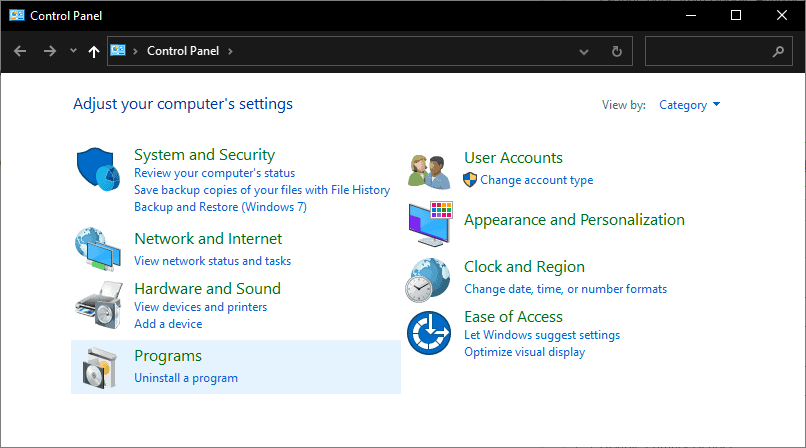Image resolution: width=806 pixels, height=448 pixels.
Task: Open the Programs category heading
Action: click(168, 356)
